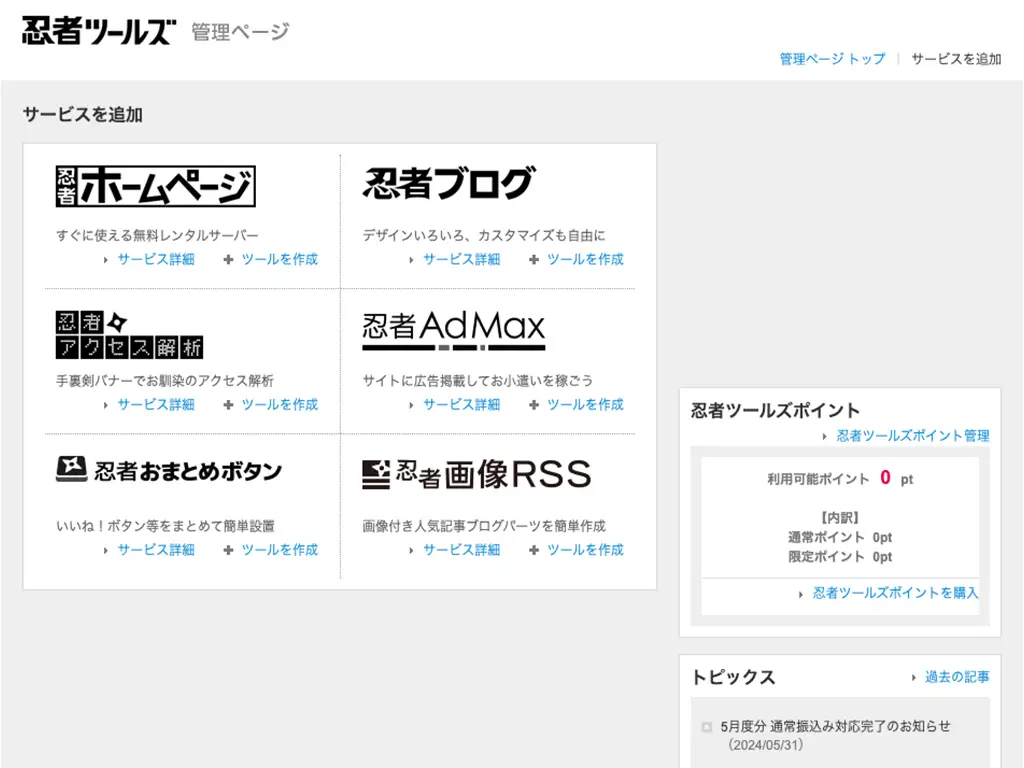Viewport: 1024px width, 768px height.
Task: Click the 【内訳】 label in the points panel
Action: (840, 518)
